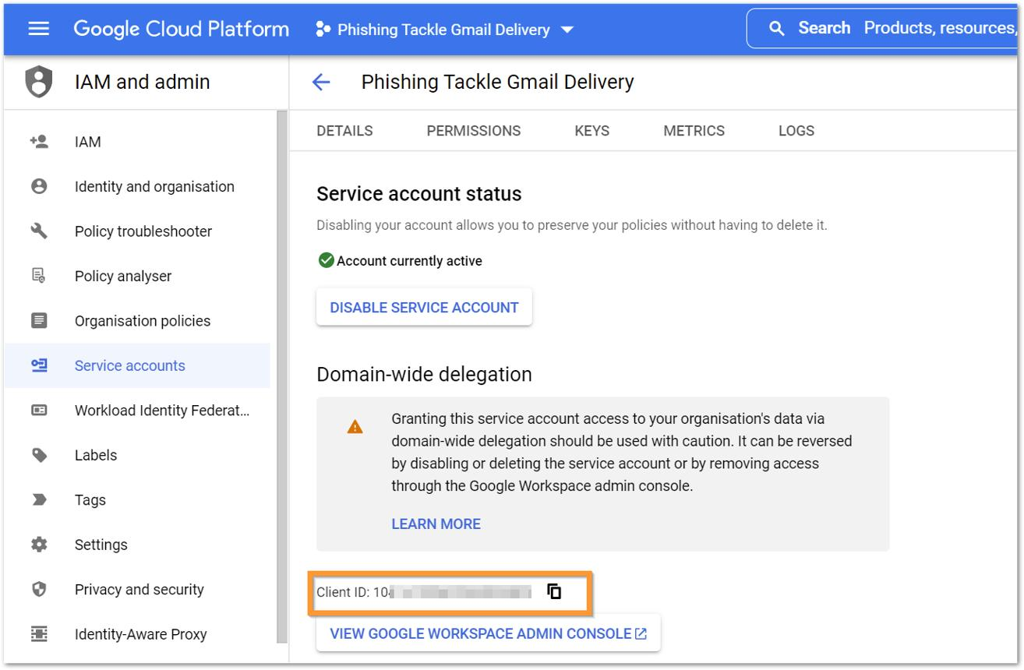The image size is (1024, 670).
Task: Click the page title Phishing Tackle Gmail Delivery
Action: tap(498, 82)
